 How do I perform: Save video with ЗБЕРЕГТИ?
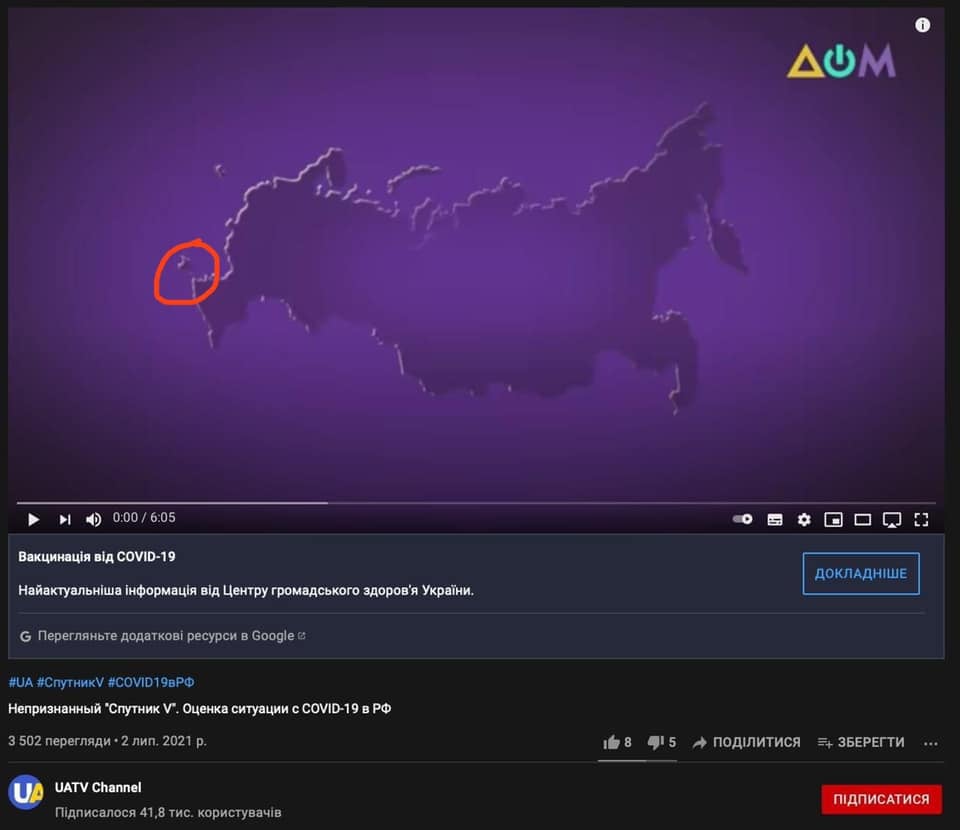[861, 742]
